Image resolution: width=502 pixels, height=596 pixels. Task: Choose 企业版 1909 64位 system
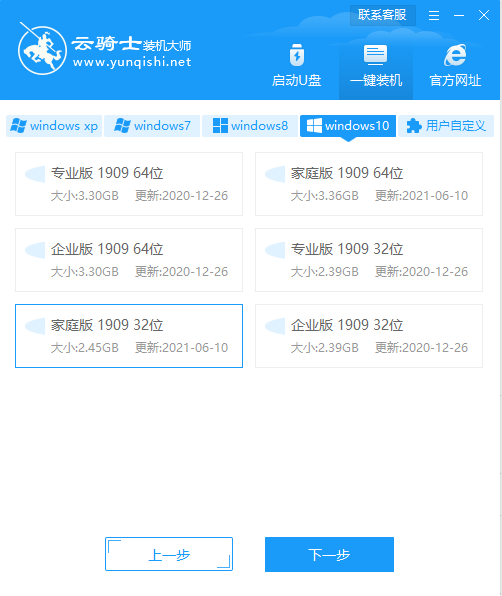pyautogui.click(x=129, y=260)
